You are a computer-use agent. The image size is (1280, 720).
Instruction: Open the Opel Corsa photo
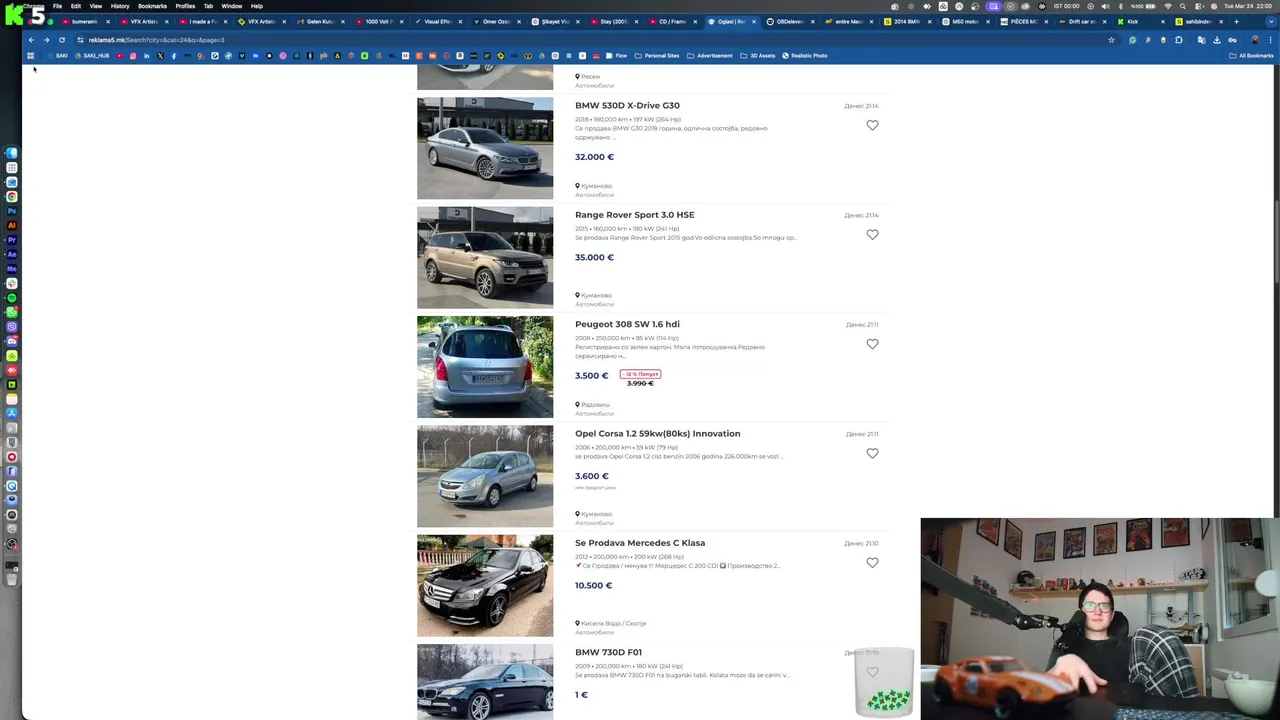[x=485, y=476]
